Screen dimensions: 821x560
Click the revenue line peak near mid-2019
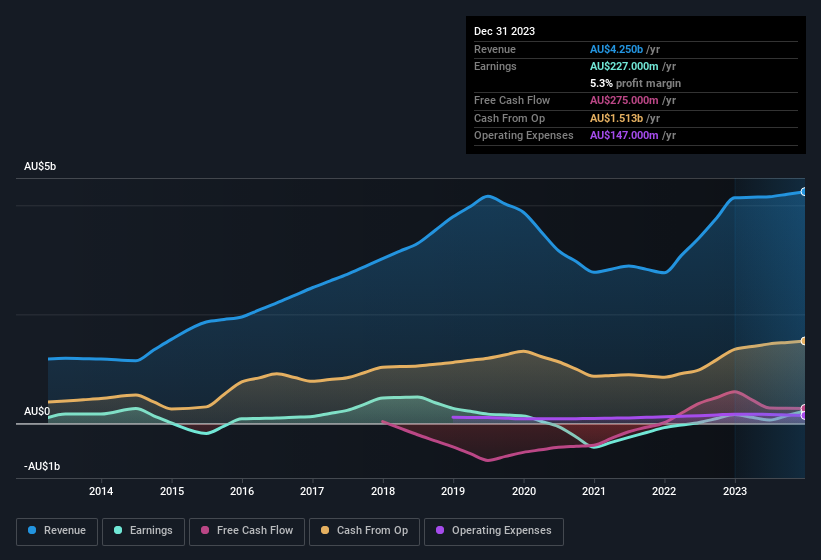[x=488, y=196]
